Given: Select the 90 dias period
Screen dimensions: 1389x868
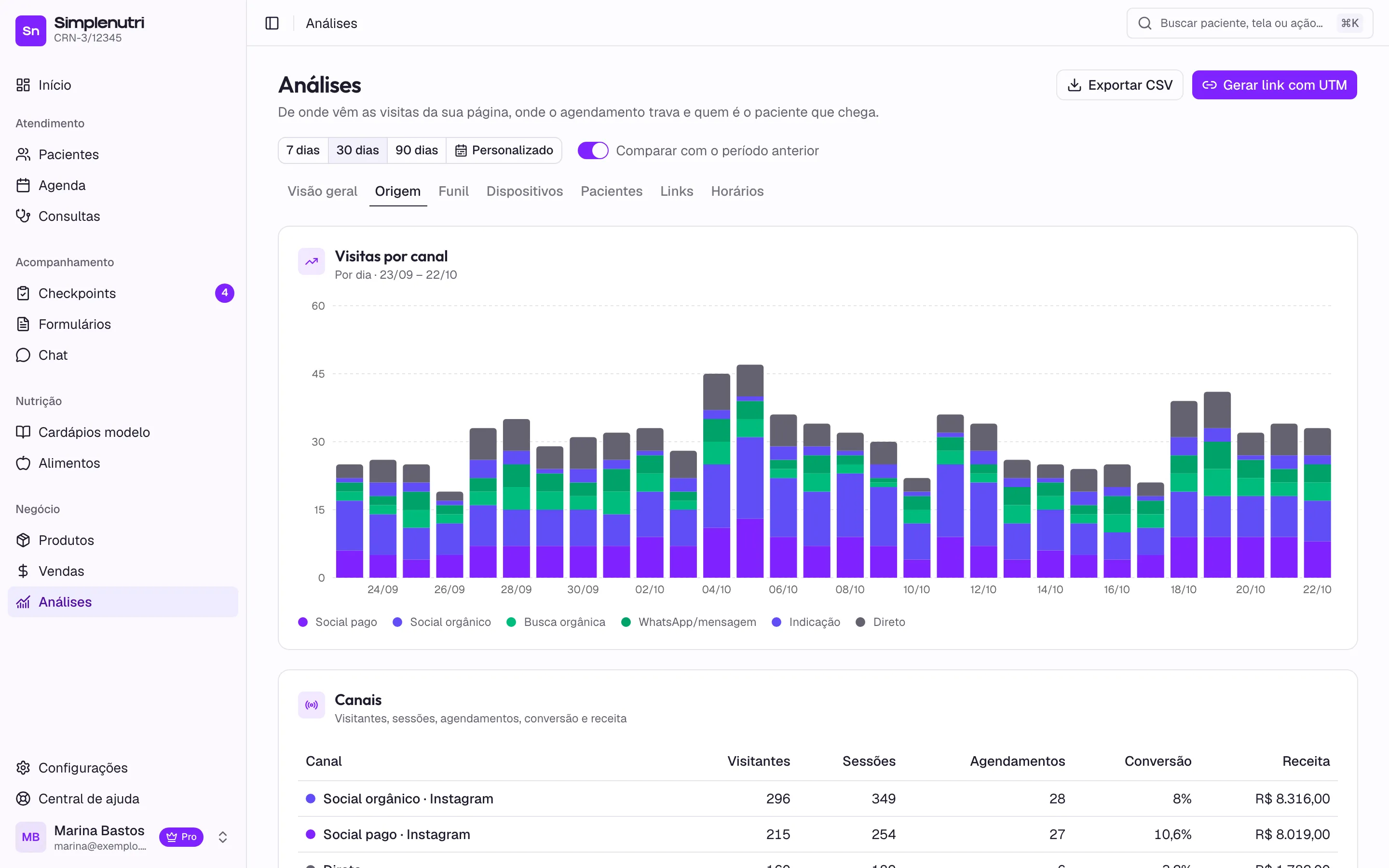Looking at the screenshot, I should click(x=417, y=150).
